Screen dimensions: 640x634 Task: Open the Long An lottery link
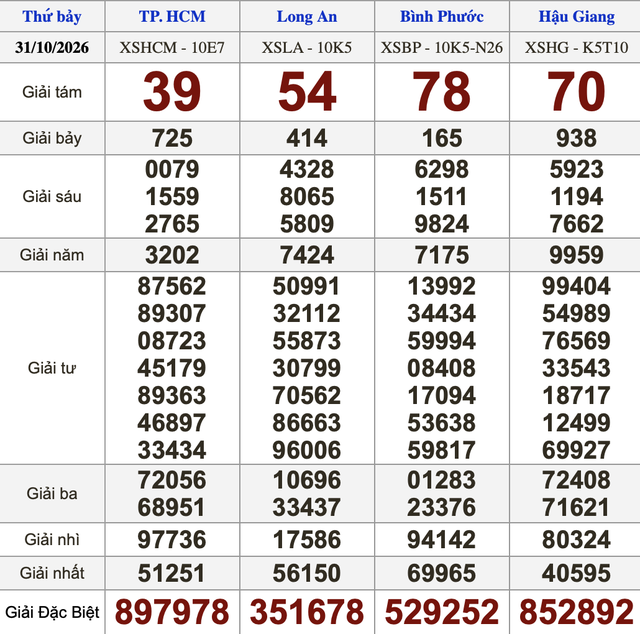[x=307, y=16]
